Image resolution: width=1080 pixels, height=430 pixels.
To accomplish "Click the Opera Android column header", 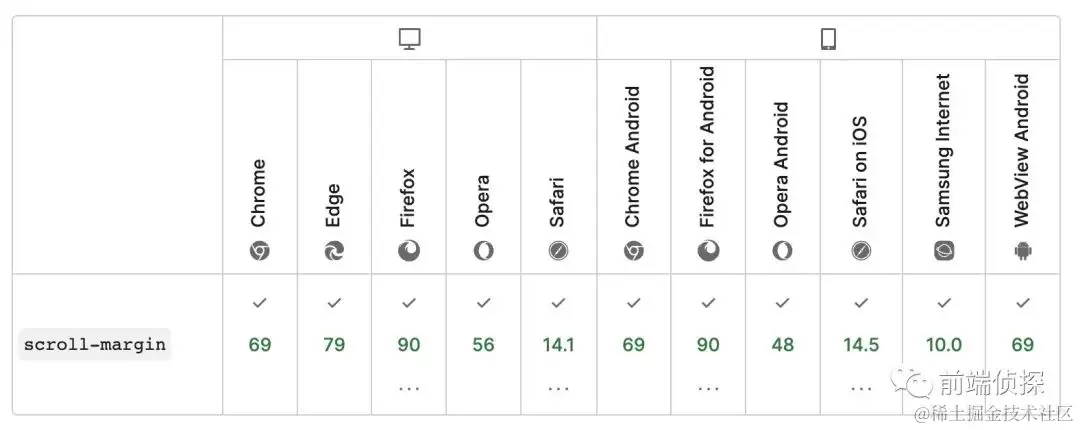I will pos(782,165).
